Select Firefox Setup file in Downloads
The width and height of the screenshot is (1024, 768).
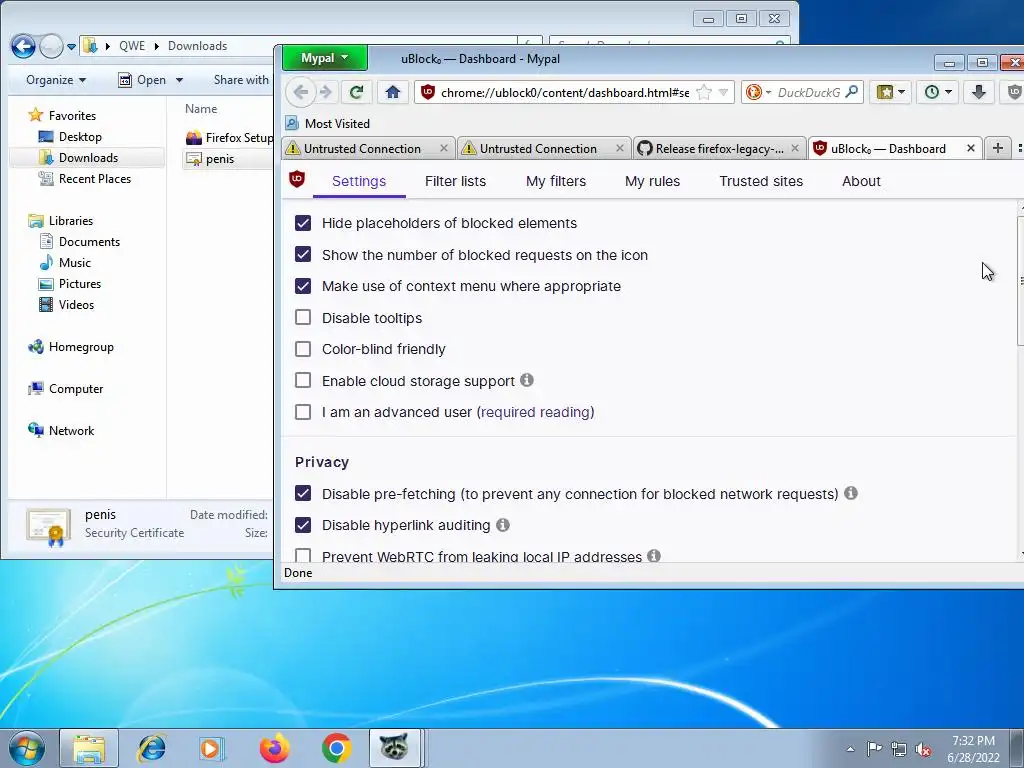[x=229, y=137]
